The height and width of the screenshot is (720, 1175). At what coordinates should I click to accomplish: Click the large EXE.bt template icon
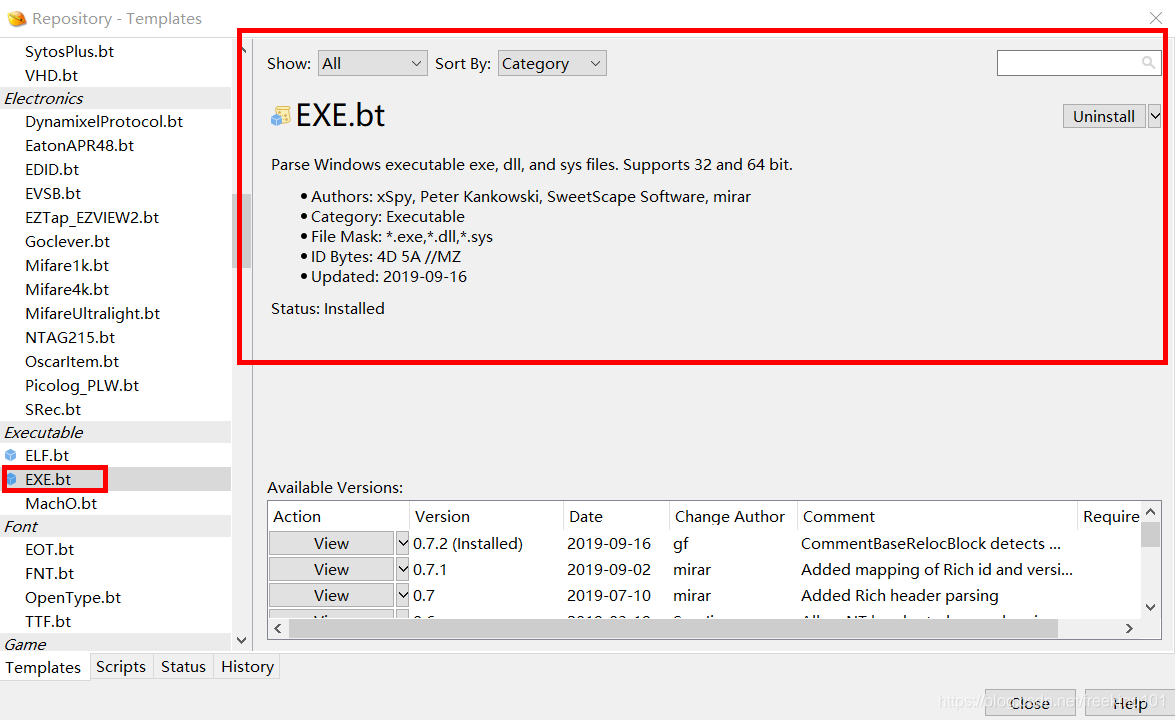[x=280, y=116]
